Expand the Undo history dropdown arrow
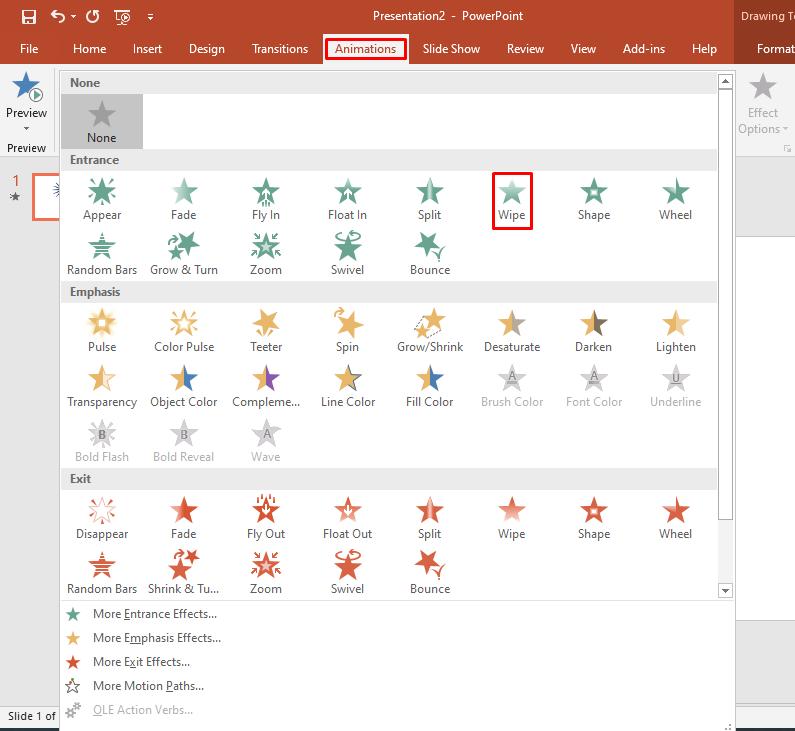The image size is (795, 731). [74, 17]
